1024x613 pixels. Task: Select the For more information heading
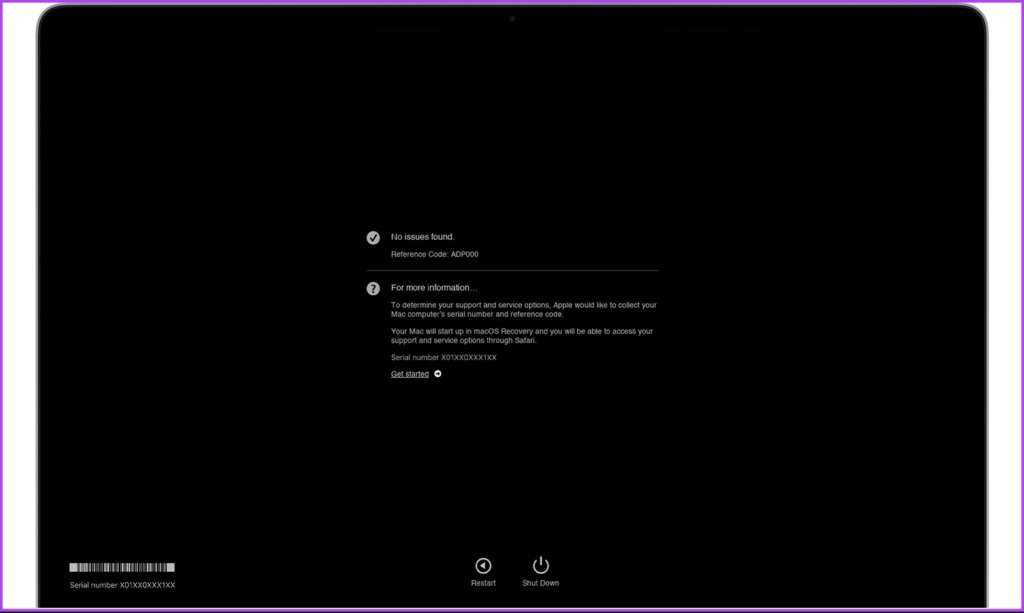(x=434, y=288)
